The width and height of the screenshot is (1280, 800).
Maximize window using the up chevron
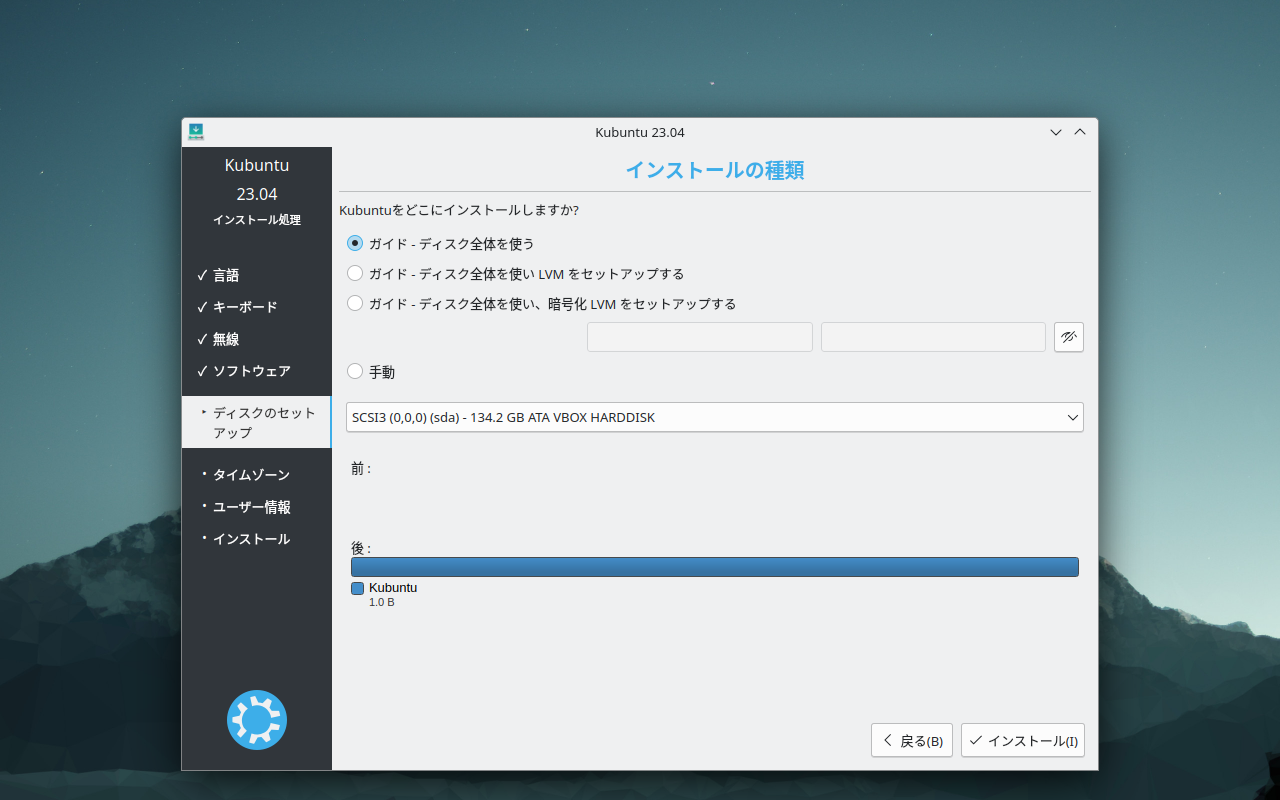click(1080, 132)
